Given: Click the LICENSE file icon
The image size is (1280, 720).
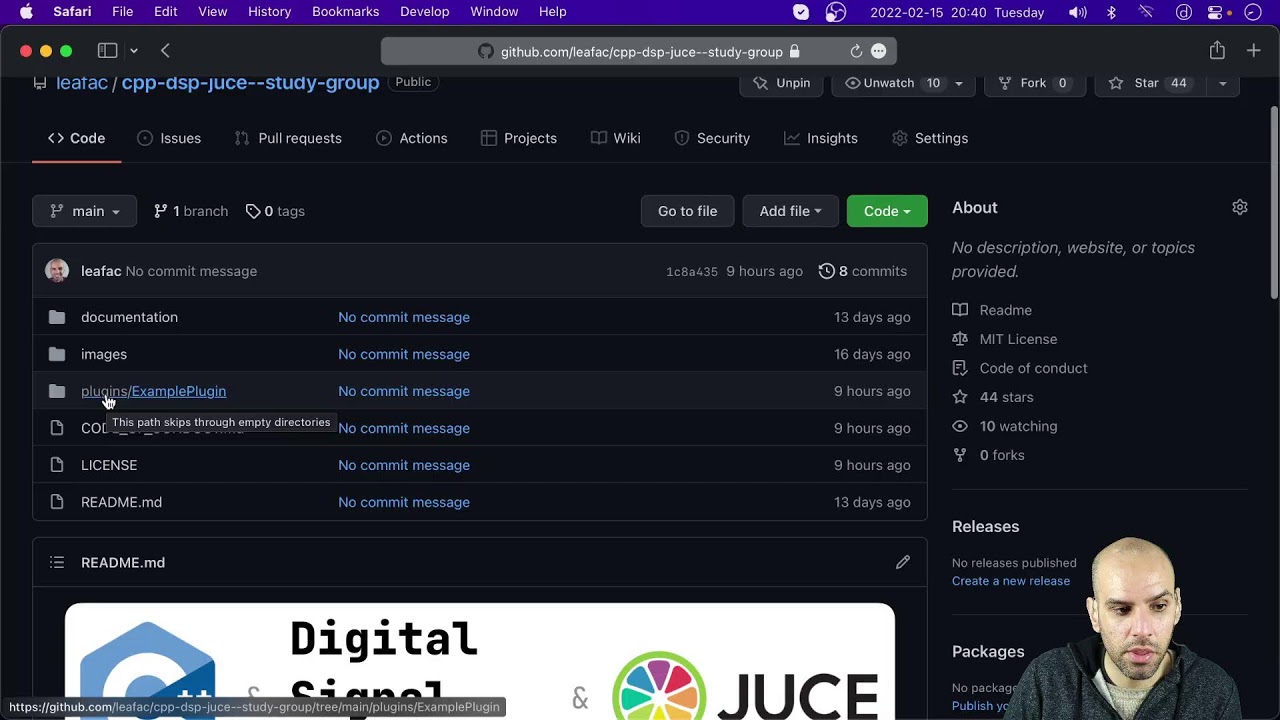Looking at the screenshot, I should 57,465.
